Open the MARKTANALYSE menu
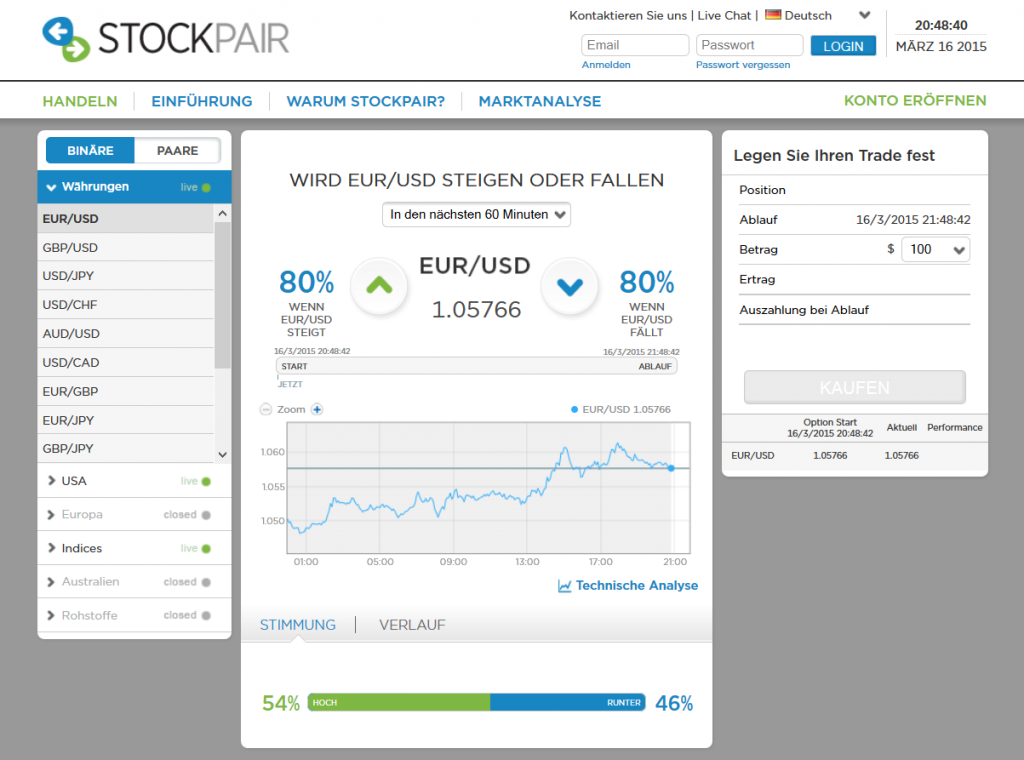The width and height of the screenshot is (1024, 760). coord(539,101)
